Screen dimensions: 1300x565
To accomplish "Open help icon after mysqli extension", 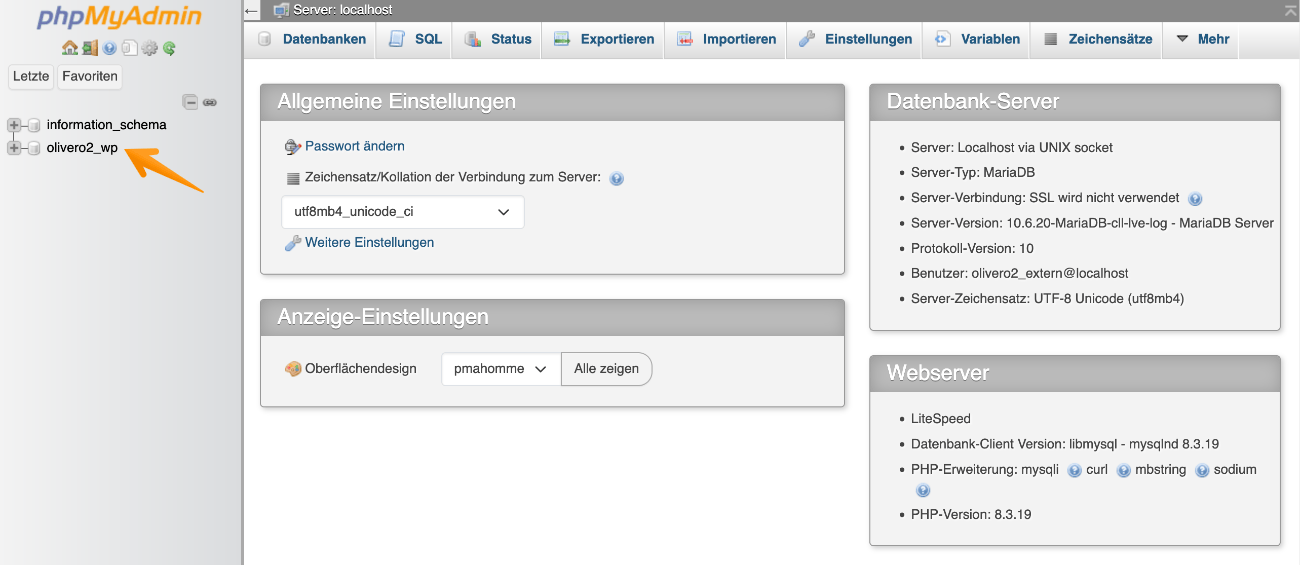I will pos(1074,470).
